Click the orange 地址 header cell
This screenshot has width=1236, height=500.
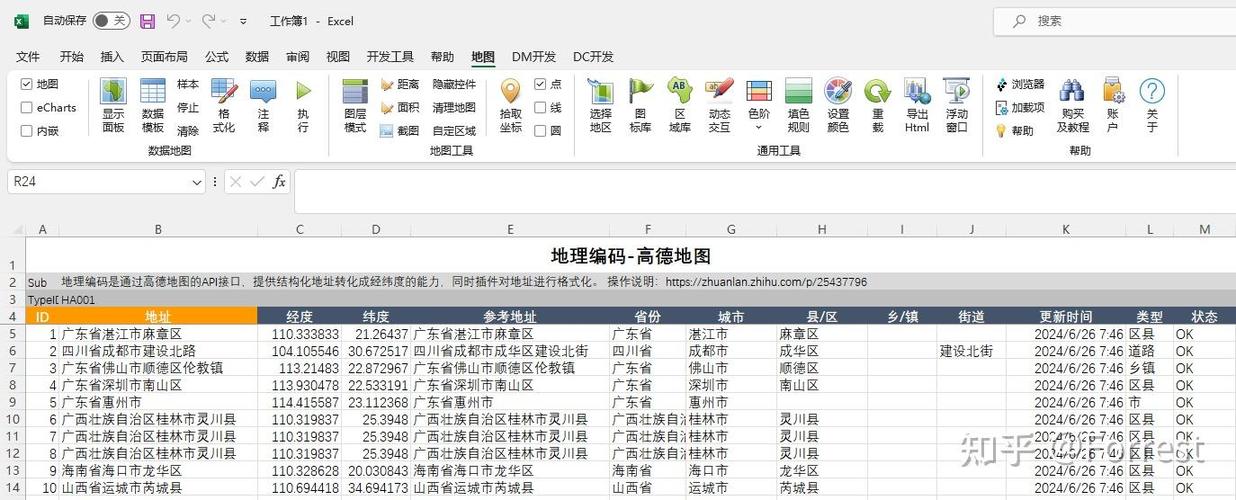157,316
